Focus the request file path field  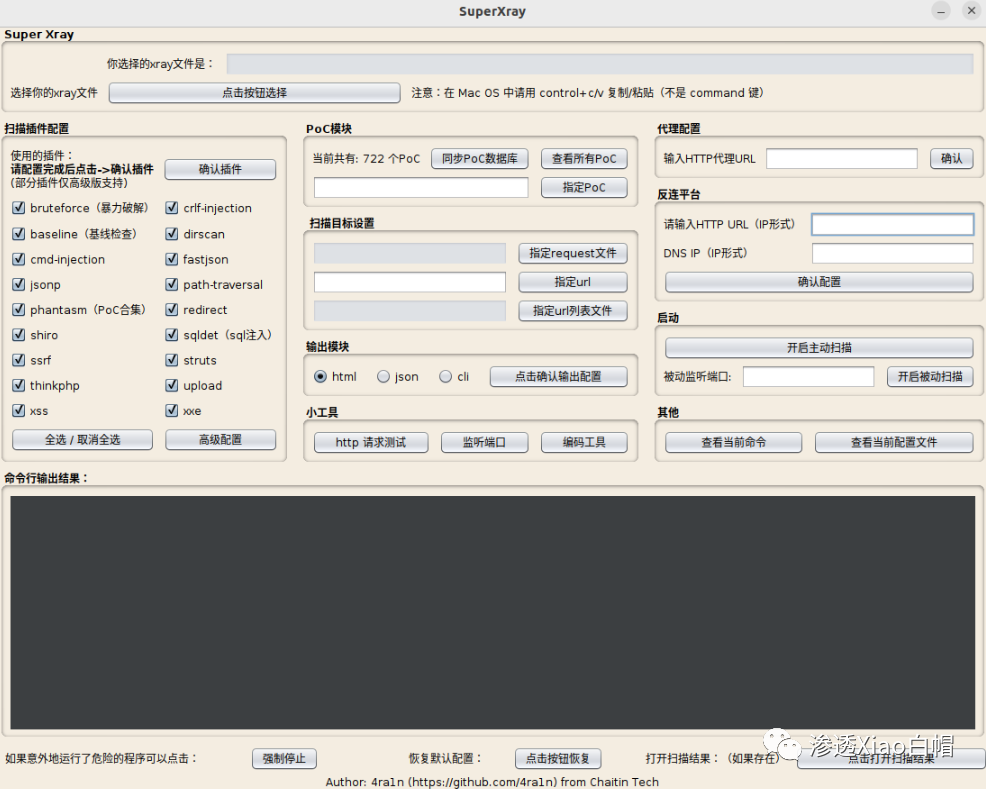(x=410, y=253)
